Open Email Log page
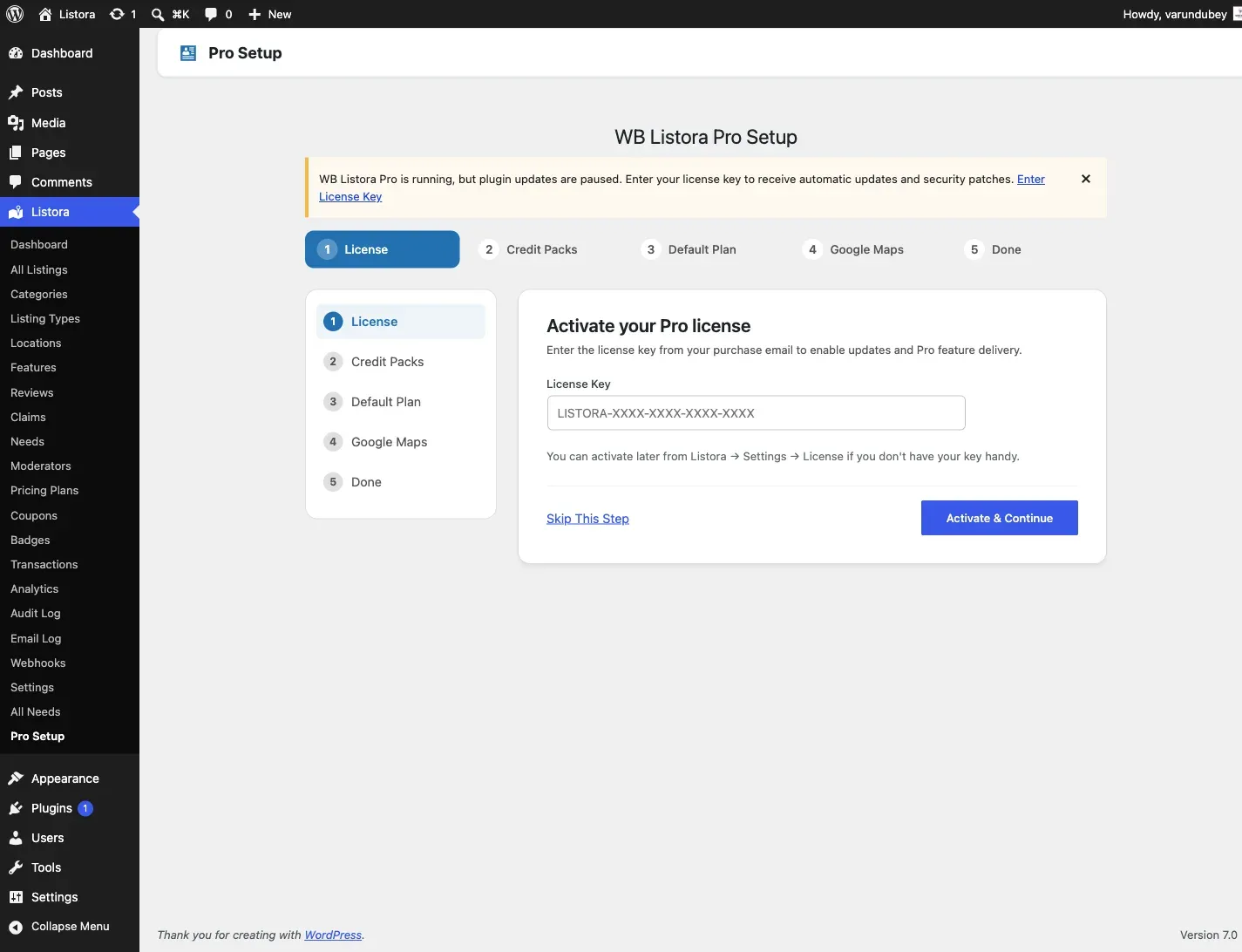Image resolution: width=1242 pixels, height=952 pixels. tap(36, 639)
